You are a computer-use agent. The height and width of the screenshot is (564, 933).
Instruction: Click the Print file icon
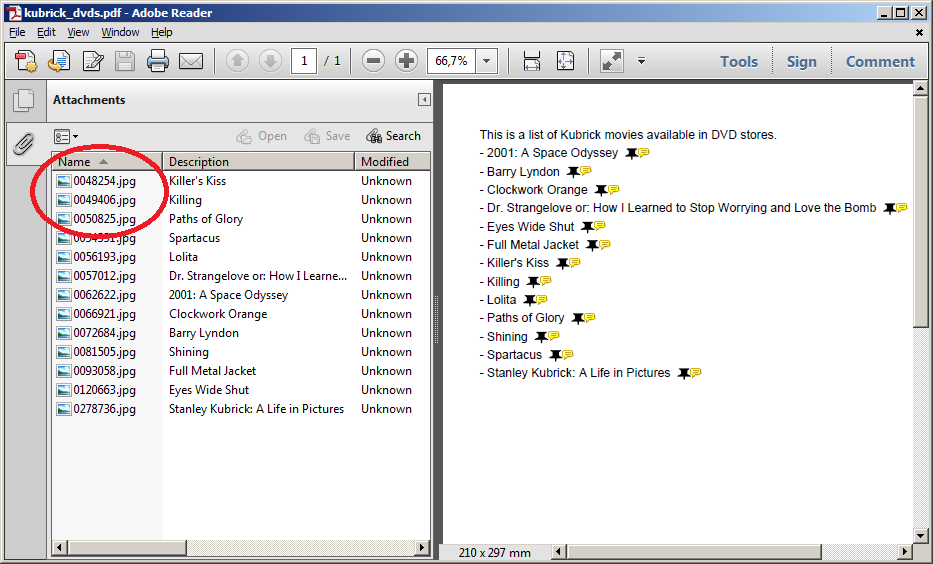point(158,62)
